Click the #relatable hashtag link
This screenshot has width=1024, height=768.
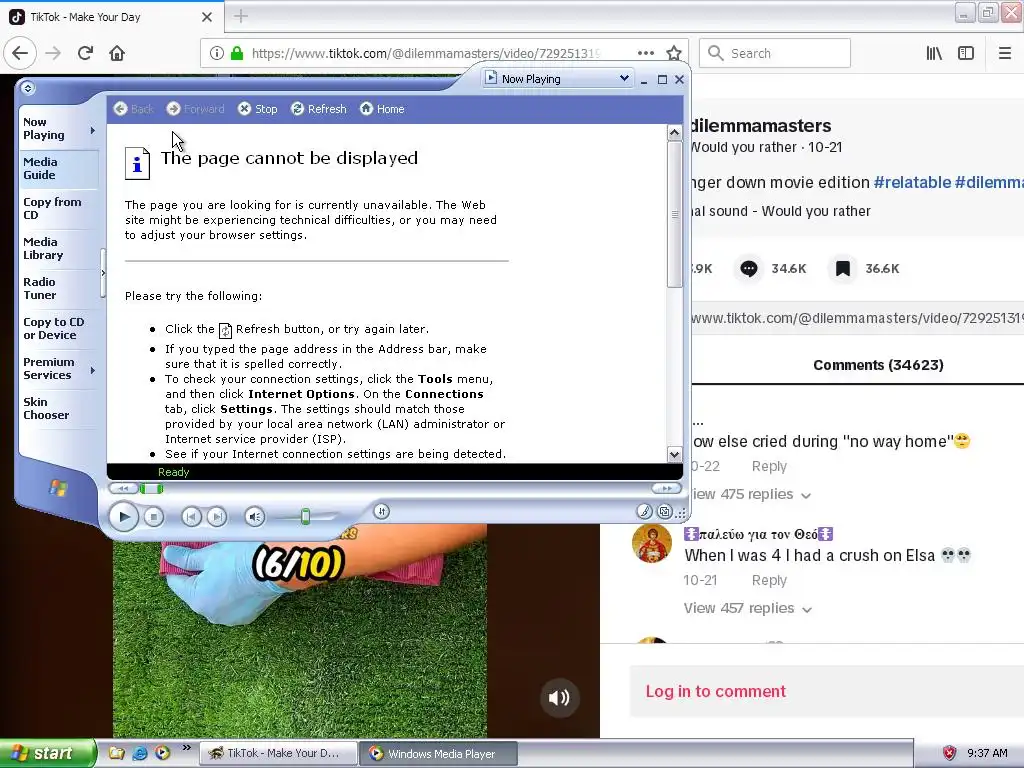coord(912,182)
